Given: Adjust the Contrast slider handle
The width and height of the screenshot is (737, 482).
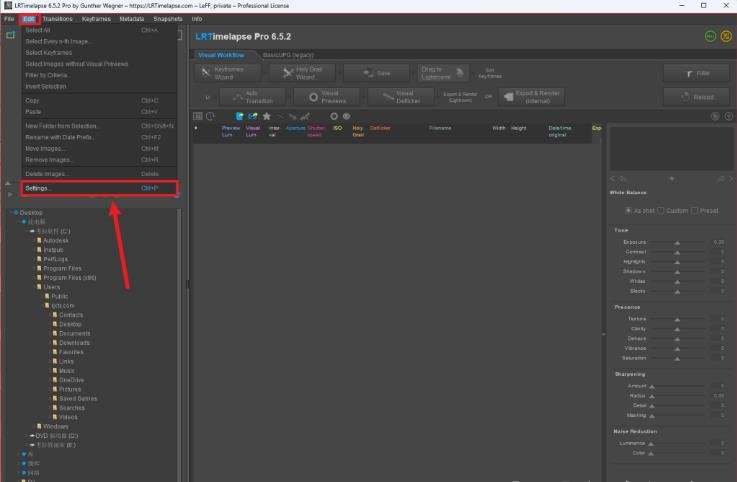Looking at the screenshot, I should click(x=677, y=253).
